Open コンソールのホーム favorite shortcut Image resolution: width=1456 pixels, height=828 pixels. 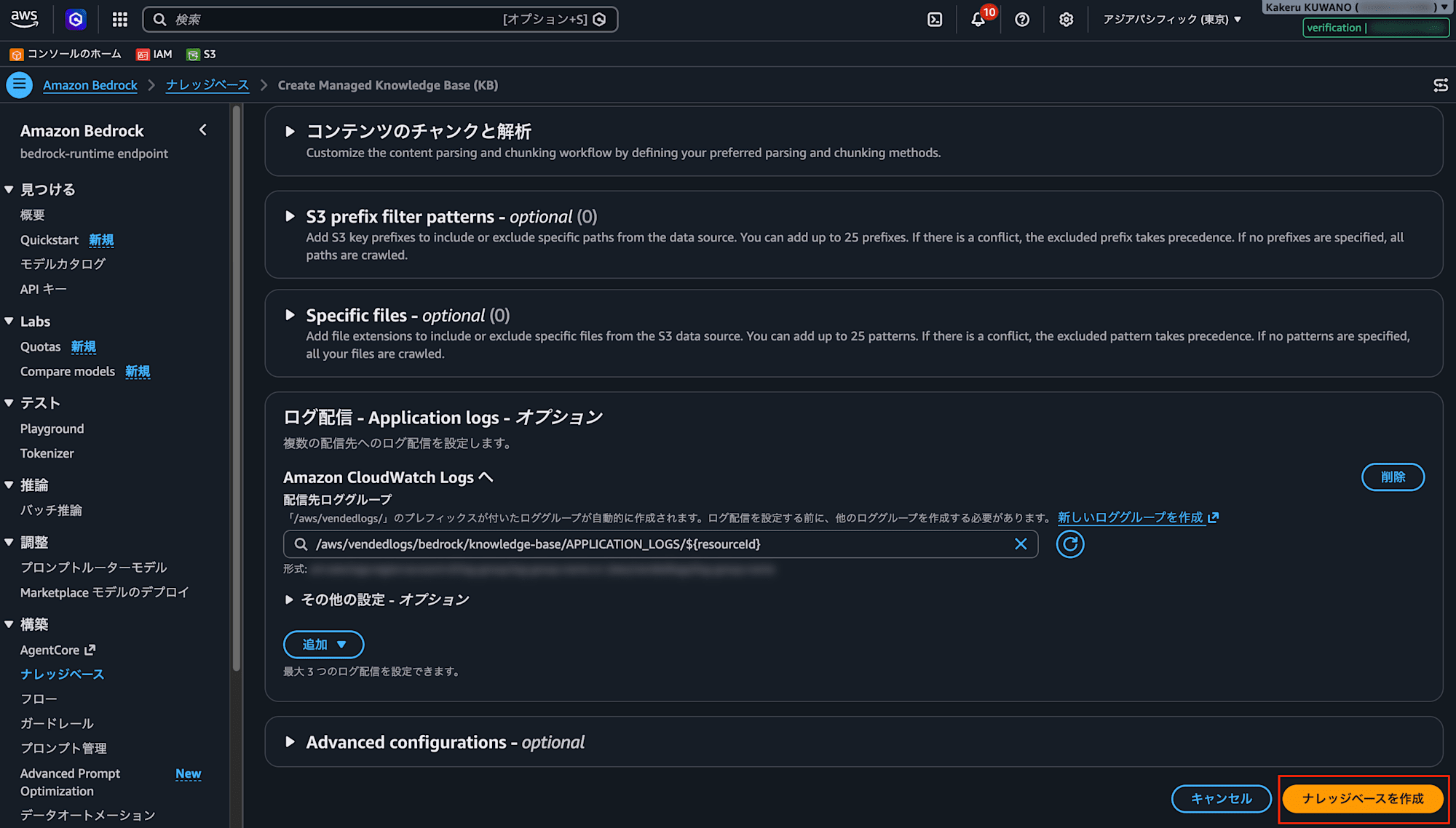coord(66,55)
